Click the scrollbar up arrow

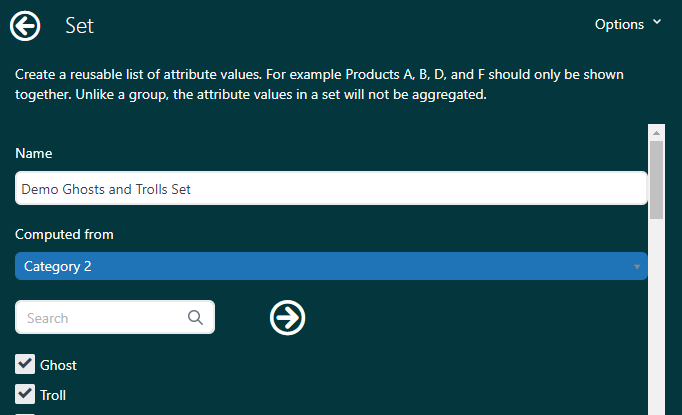[657, 132]
